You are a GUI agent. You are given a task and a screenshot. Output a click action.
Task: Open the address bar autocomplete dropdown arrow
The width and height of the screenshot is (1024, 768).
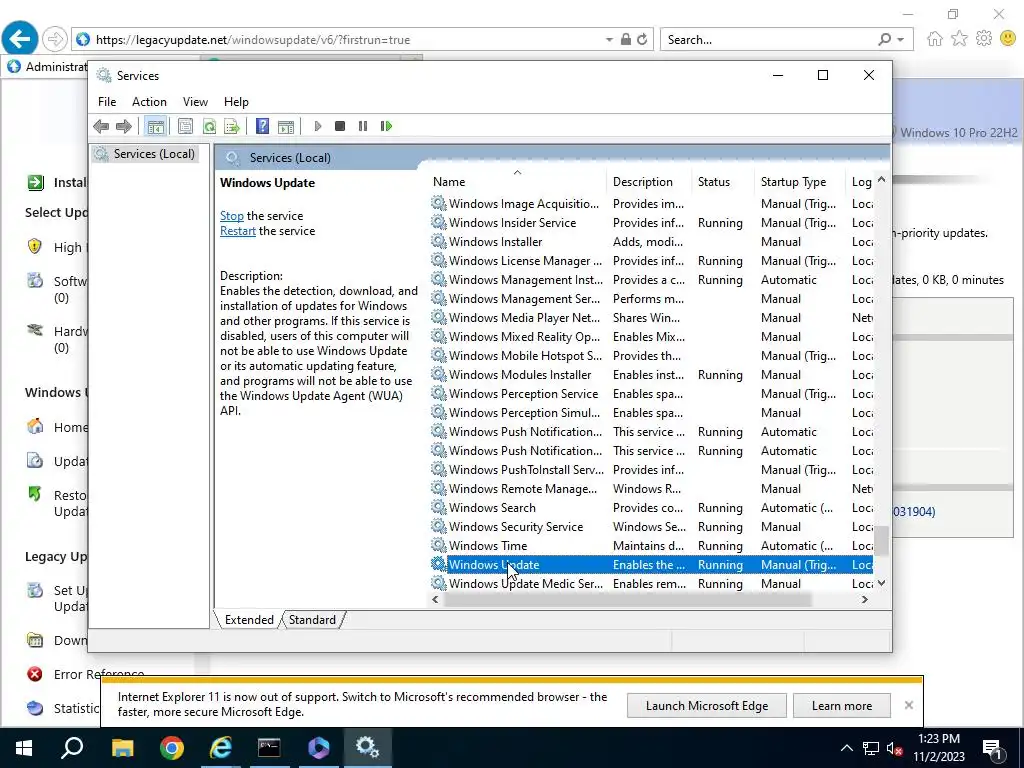609,40
